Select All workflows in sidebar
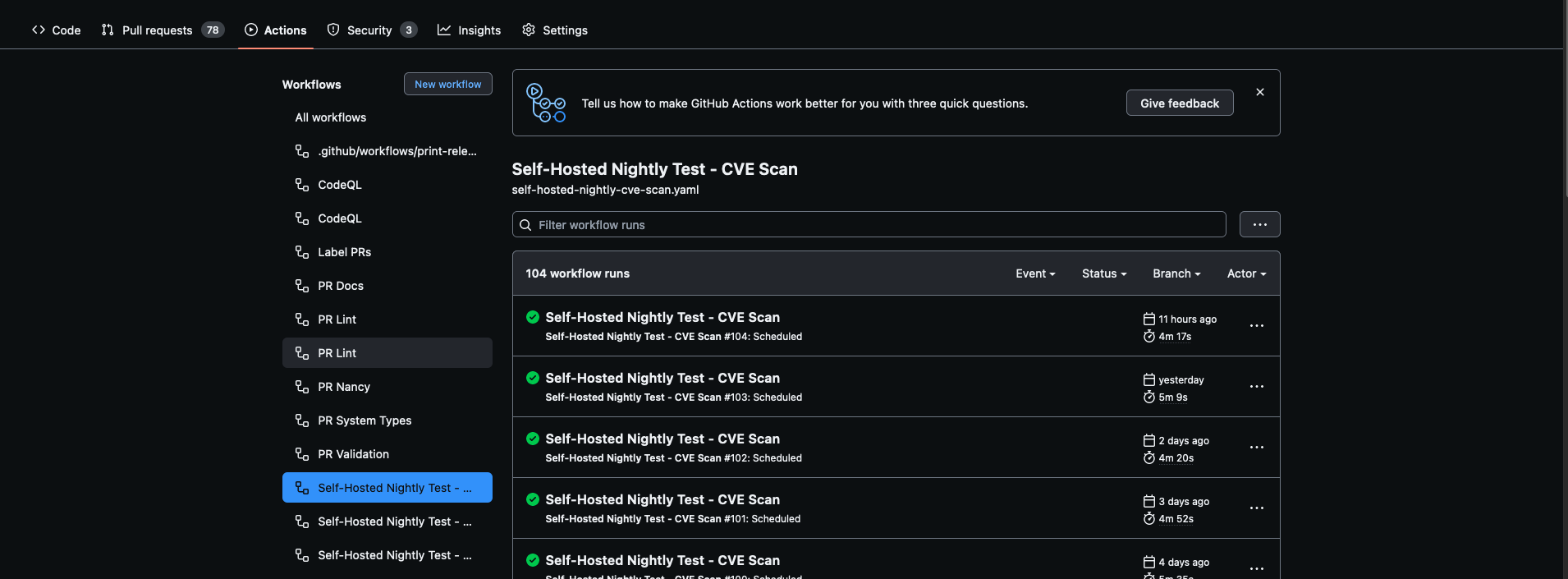This screenshot has width=1568, height=579. [387, 117]
